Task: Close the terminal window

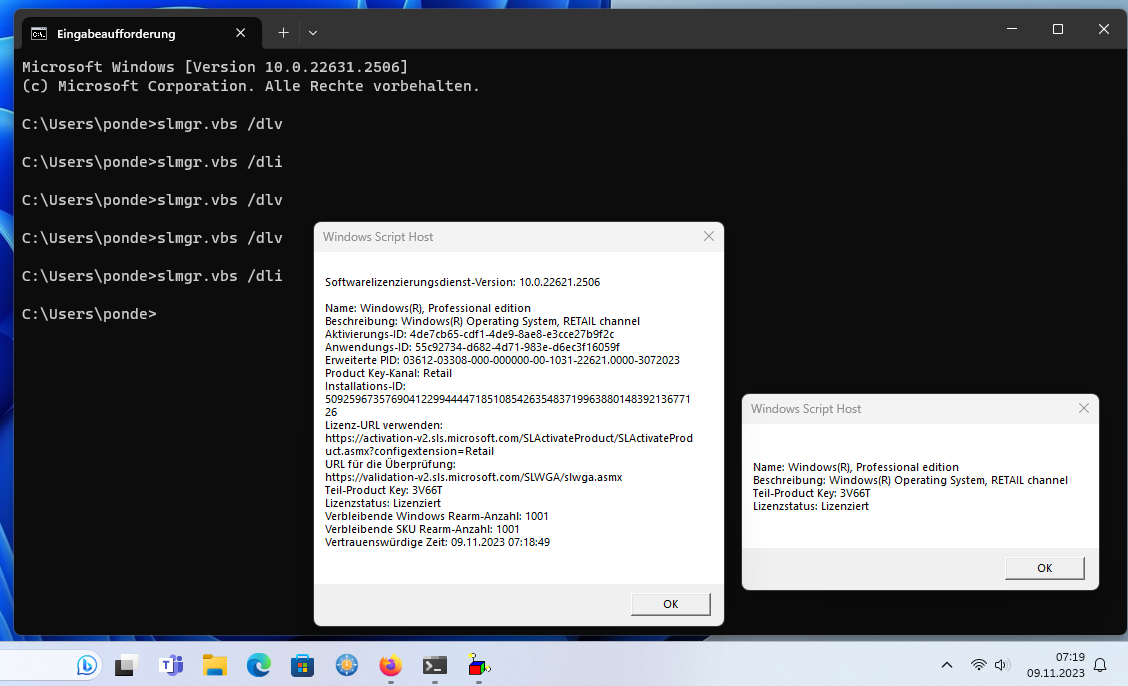Action: tap(1104, 29)
